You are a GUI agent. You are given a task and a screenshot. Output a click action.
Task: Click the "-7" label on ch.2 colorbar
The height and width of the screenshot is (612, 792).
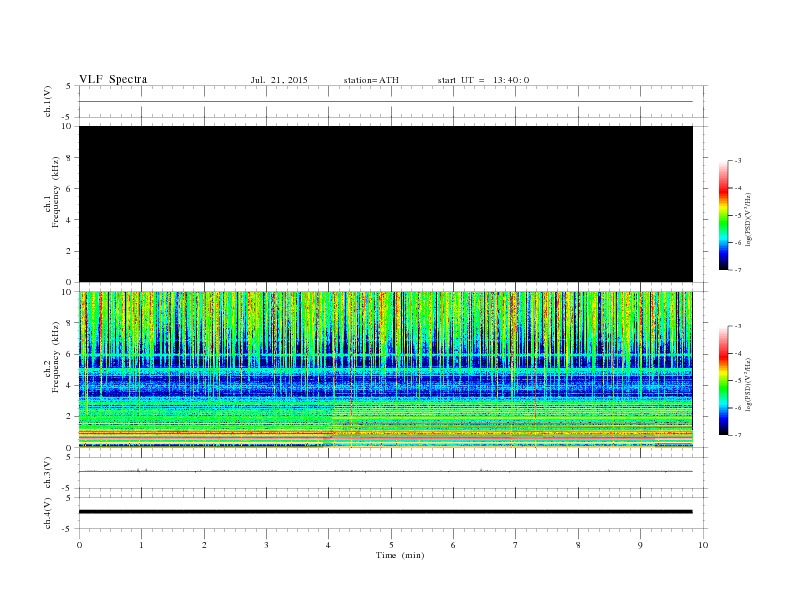(738, 435)
